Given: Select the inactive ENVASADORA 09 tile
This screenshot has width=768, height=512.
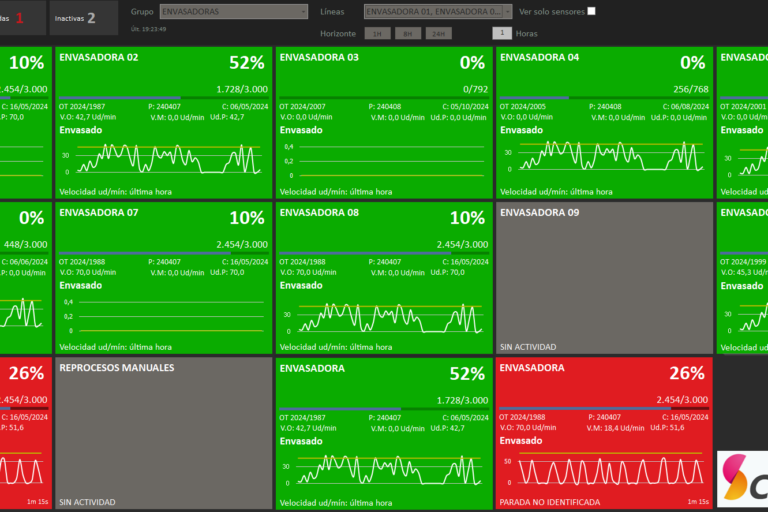Looking at the screenshot, I should click(605, 277).
